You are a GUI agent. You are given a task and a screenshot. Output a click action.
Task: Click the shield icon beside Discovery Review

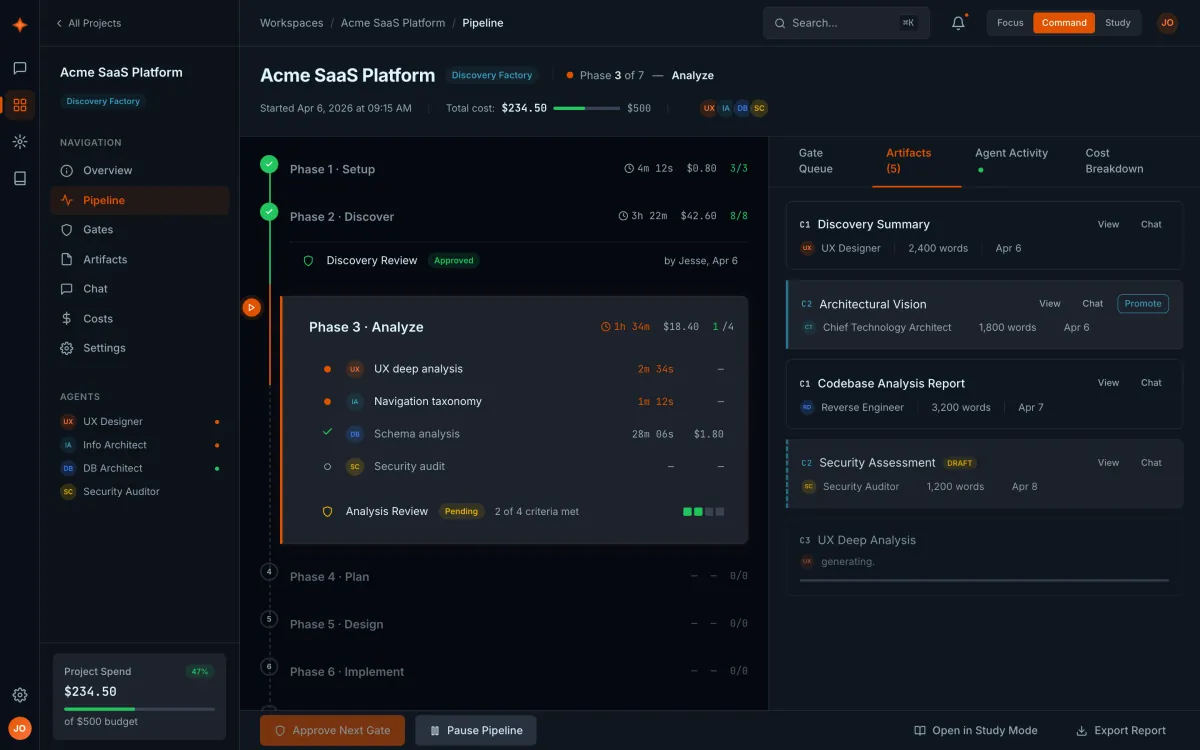point(308,261)
